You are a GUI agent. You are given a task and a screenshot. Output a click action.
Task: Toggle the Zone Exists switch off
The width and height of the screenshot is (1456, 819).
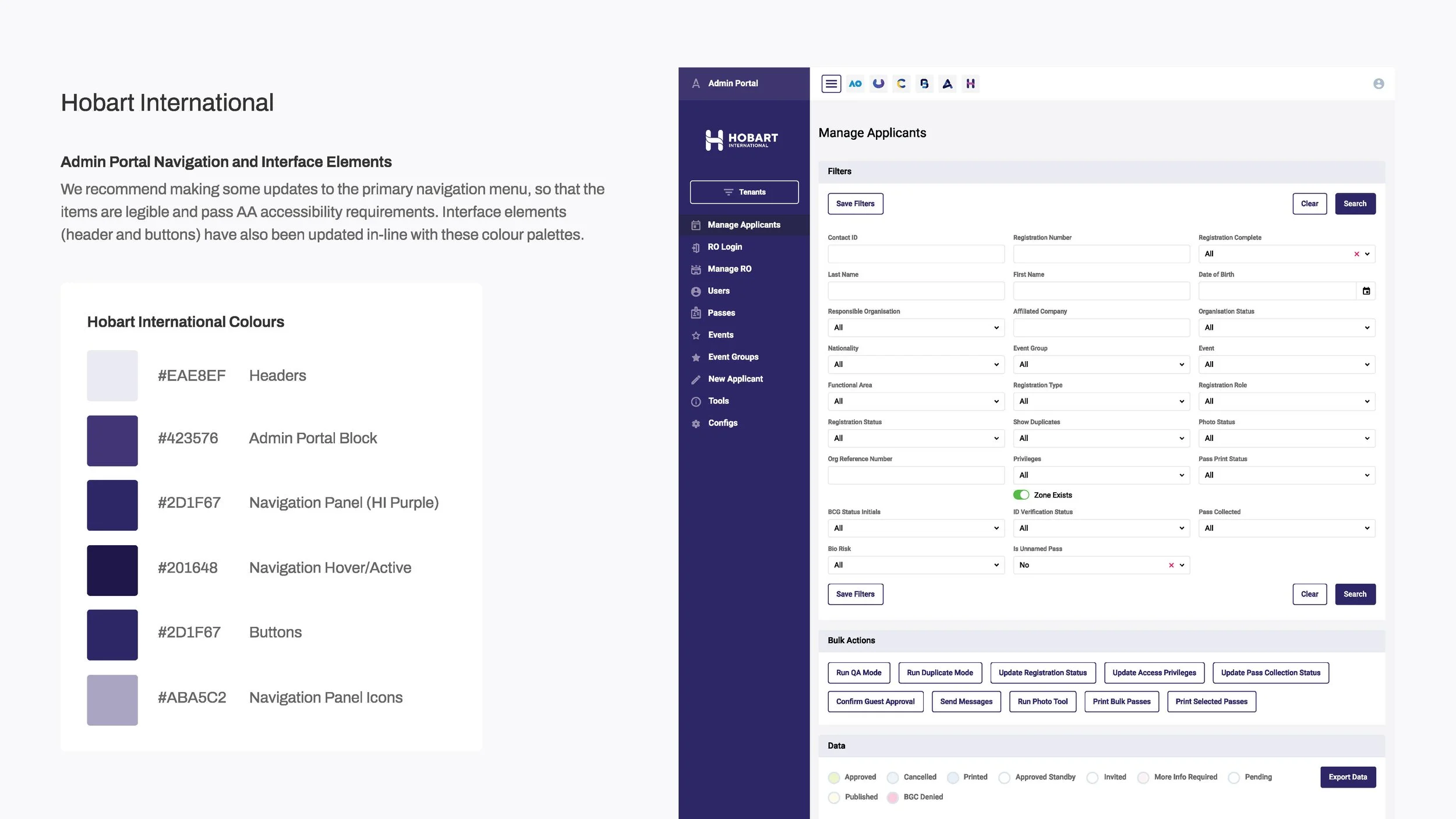click(1021, 495)
